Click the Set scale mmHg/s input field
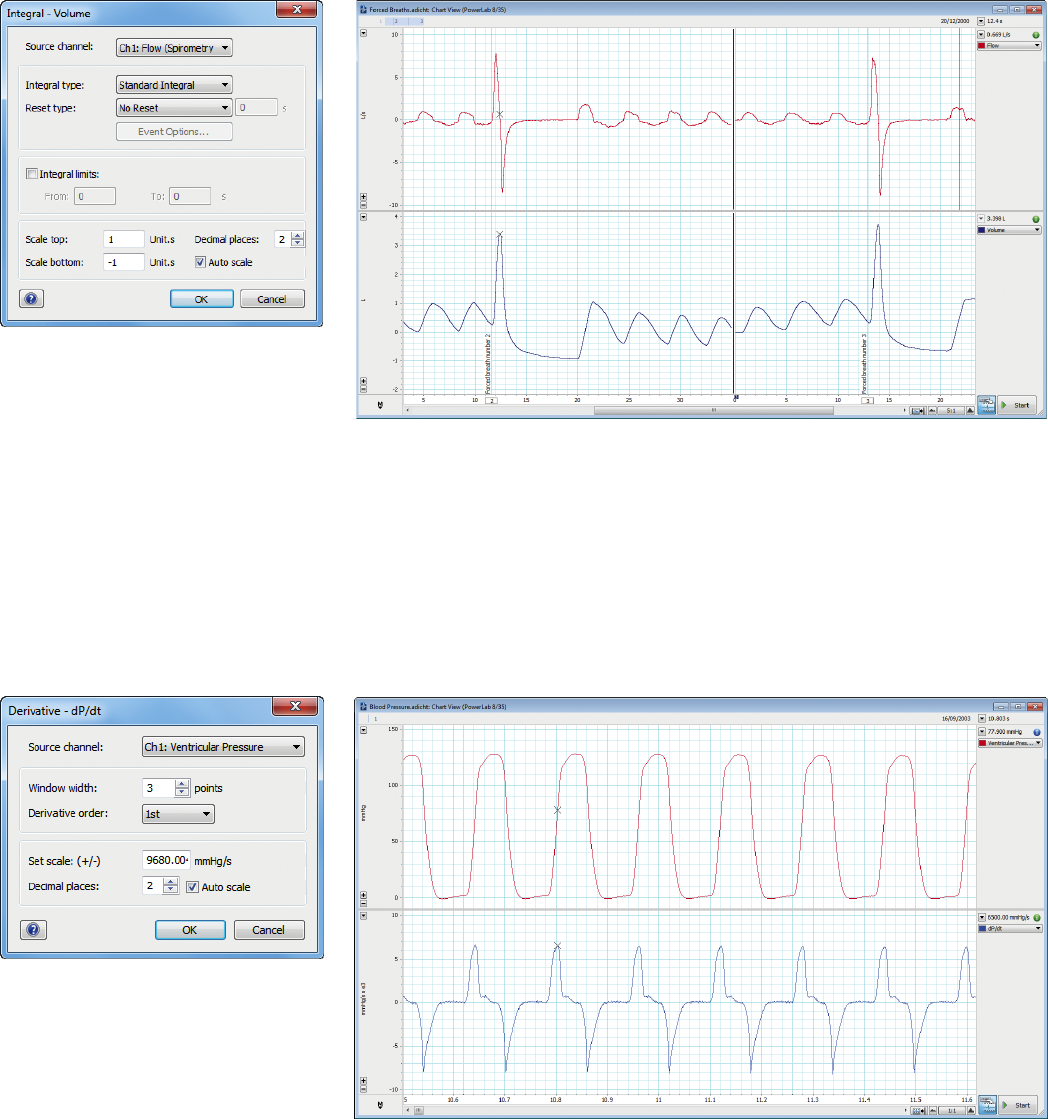This screenshot has height=1119, width=1048. (x=166, y=860)
